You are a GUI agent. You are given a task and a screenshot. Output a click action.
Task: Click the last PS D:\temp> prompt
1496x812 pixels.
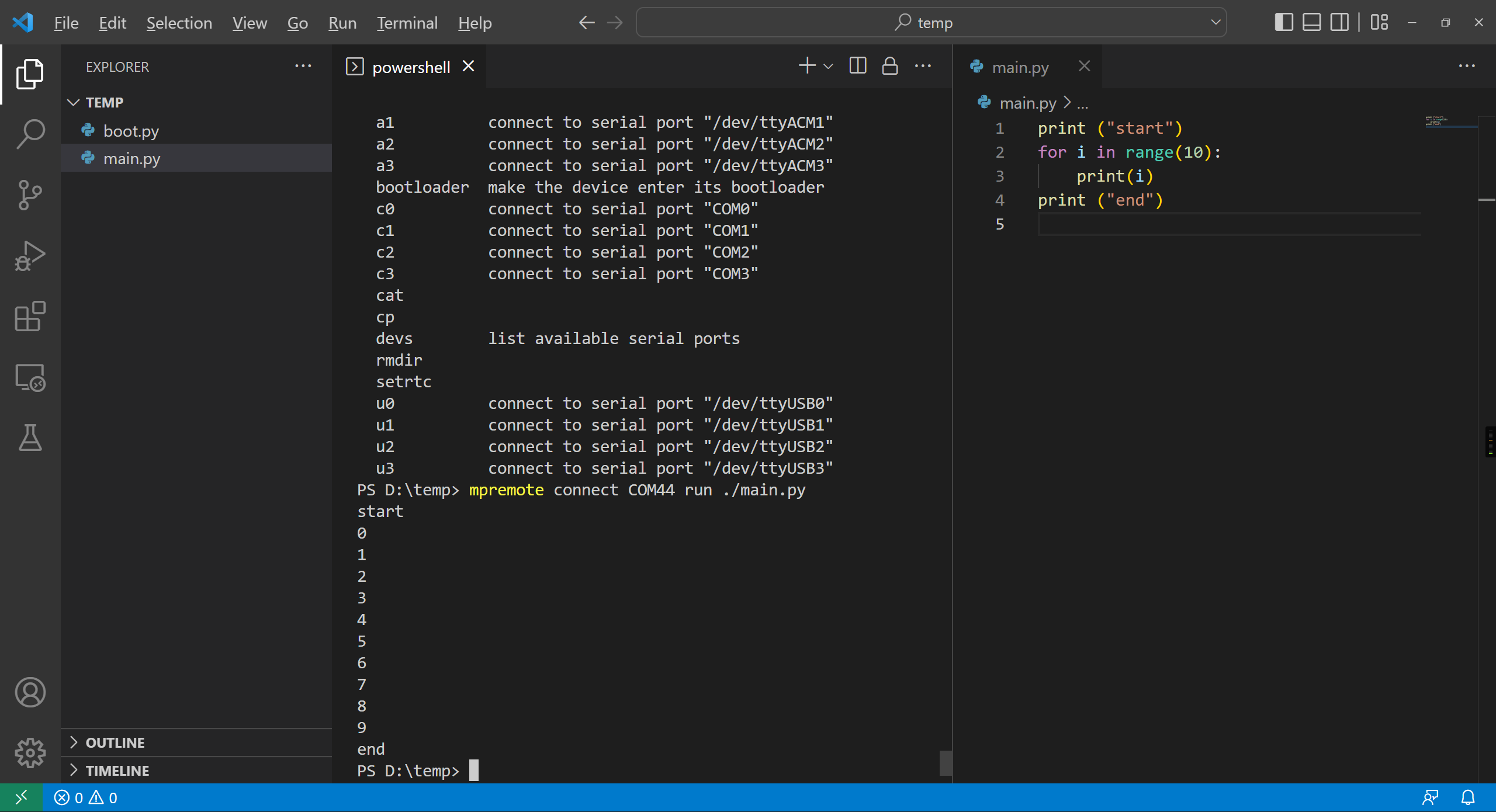tap(408, 771)
